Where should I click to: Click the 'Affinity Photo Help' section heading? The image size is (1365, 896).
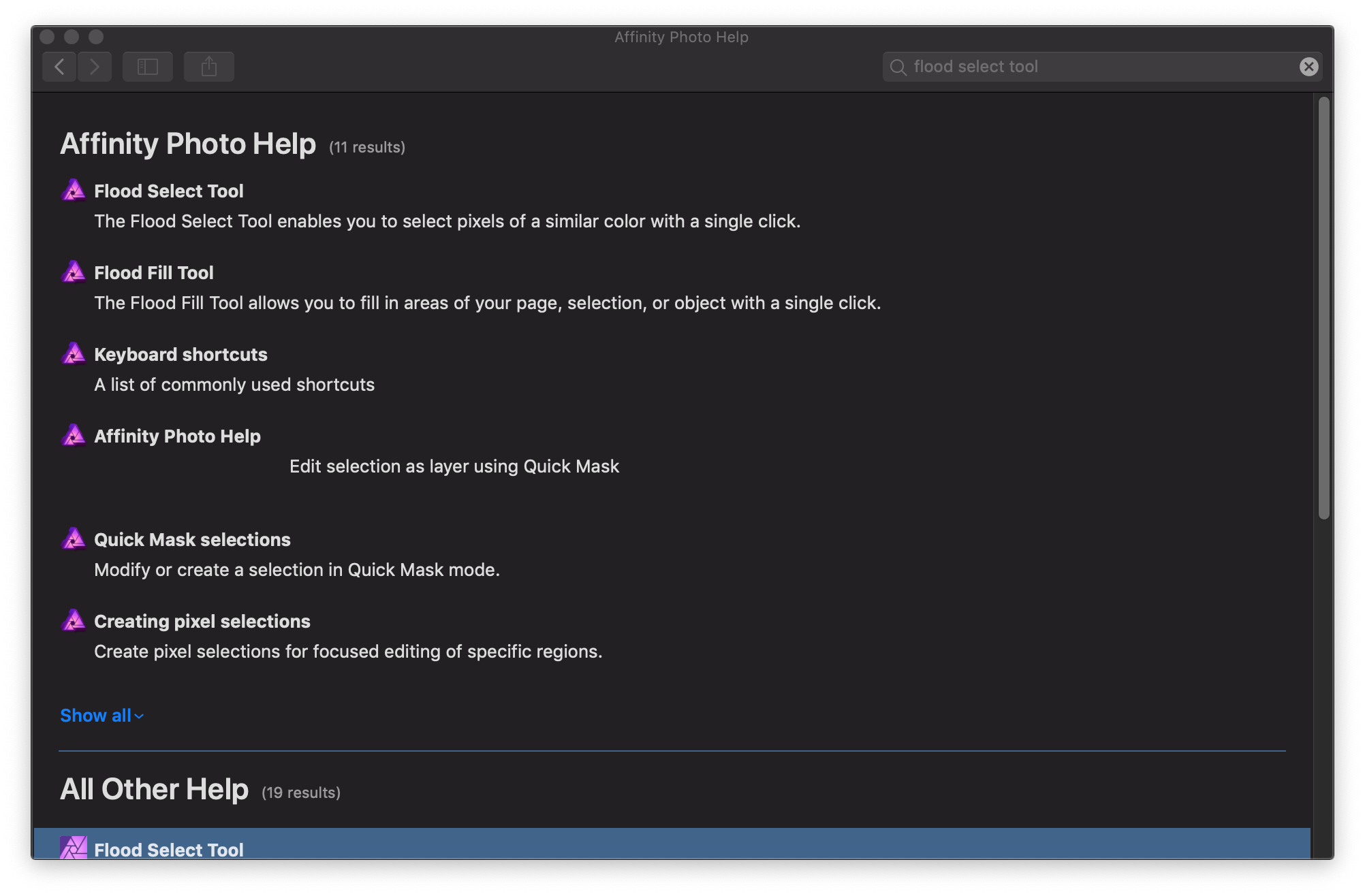(188, 144)
